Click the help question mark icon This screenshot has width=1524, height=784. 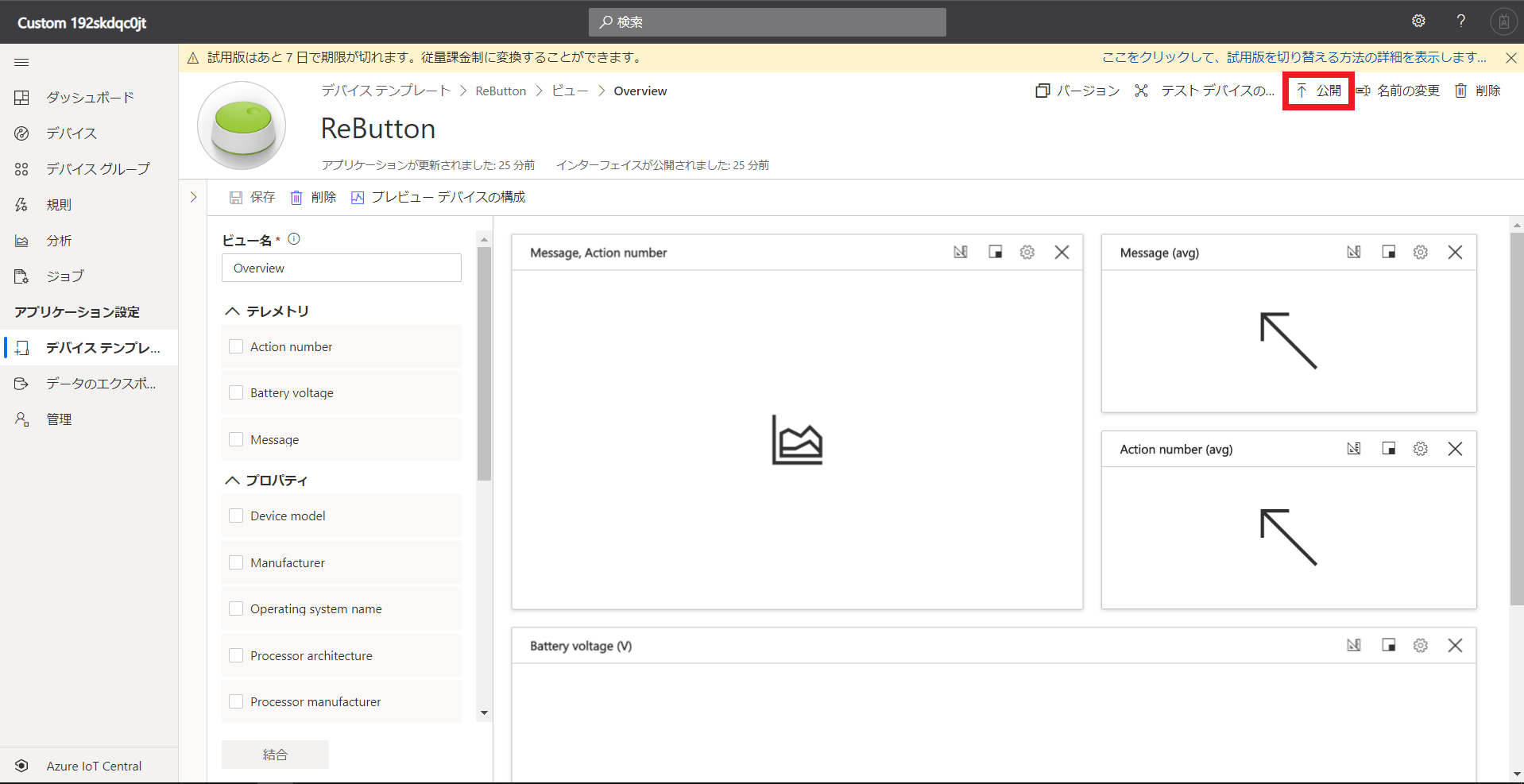(1460, 21)
